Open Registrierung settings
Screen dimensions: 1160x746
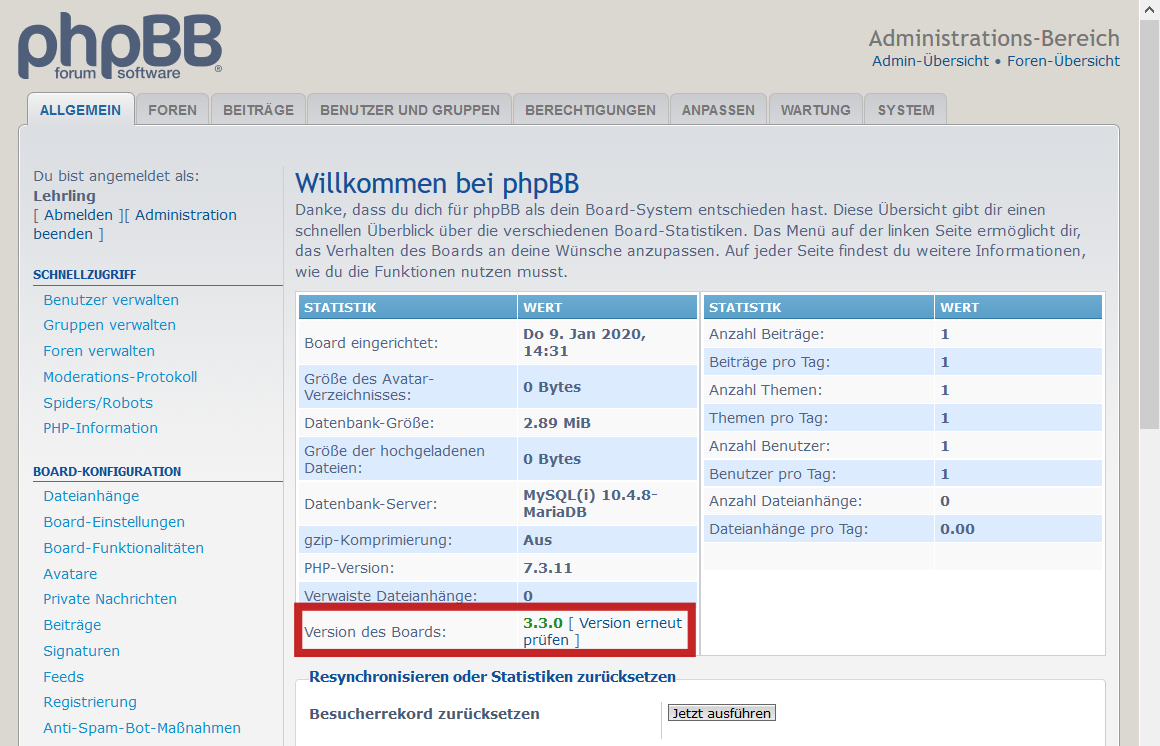coord(90,702)
